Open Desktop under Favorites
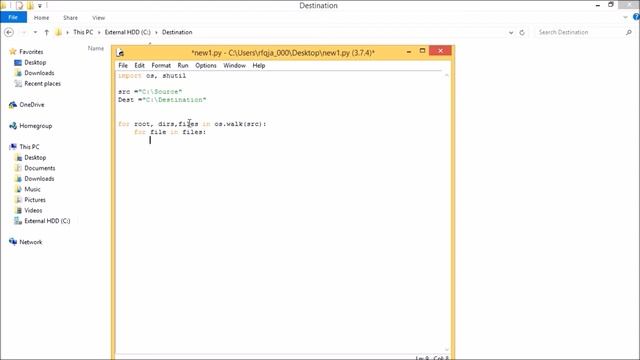Image resolution: width=640 pixels, height=360 pixels. pyautogui.click(x=35, y=62)
